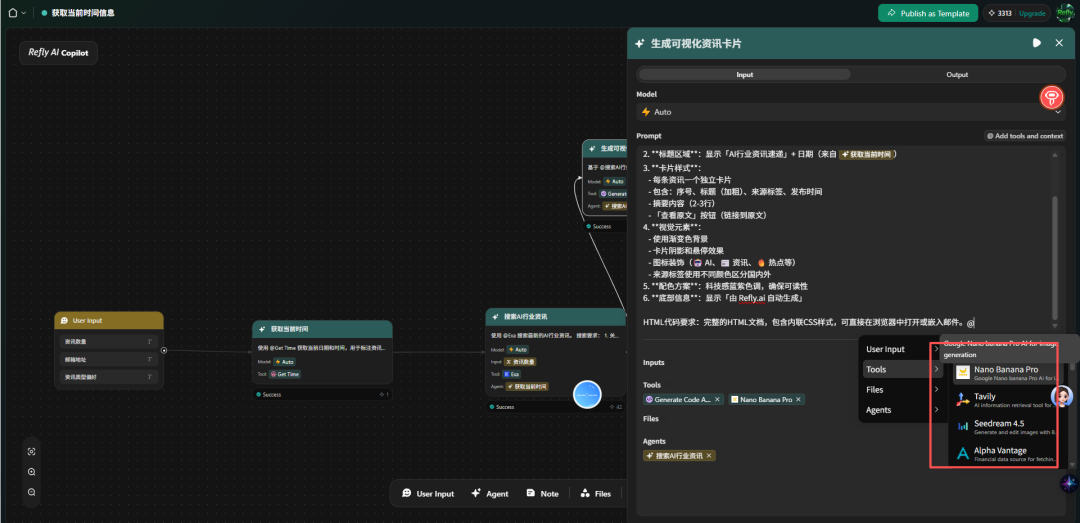Click Success status under 获取当前时间 node

click(271, 395)
